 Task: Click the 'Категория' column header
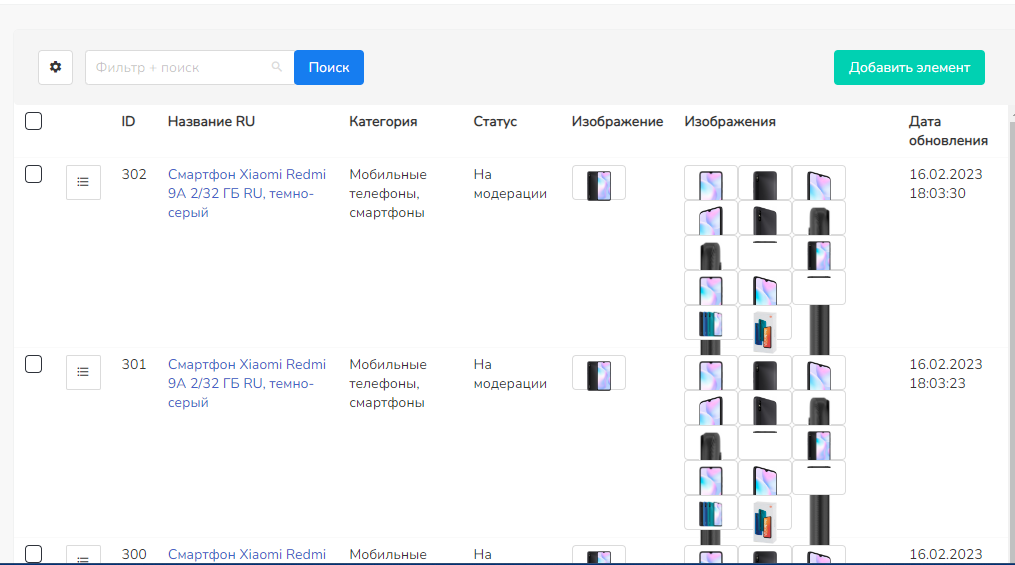click(x=383, y=122)
